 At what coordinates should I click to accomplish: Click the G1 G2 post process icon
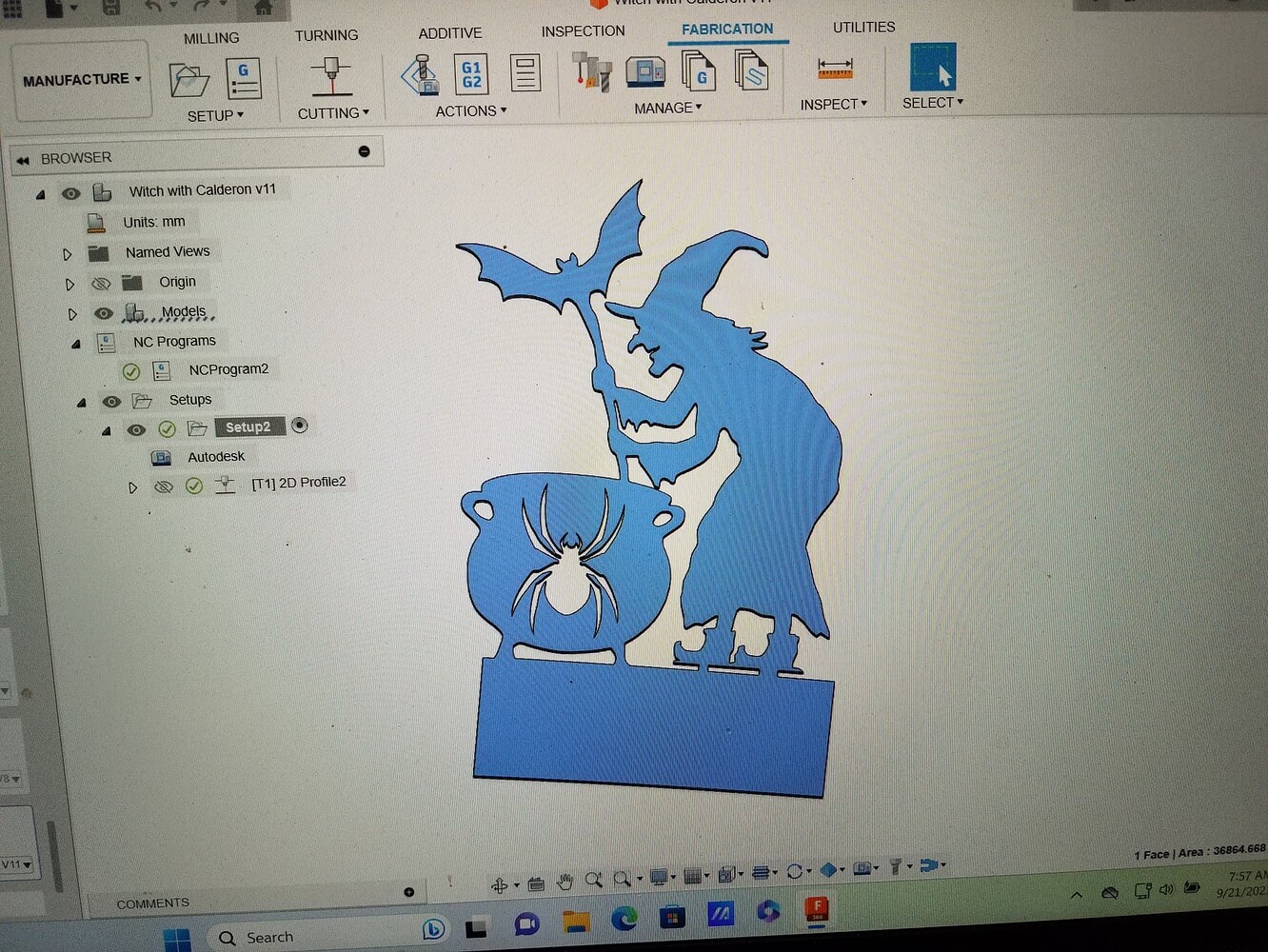pyautogui.click(x=471, y=74)
